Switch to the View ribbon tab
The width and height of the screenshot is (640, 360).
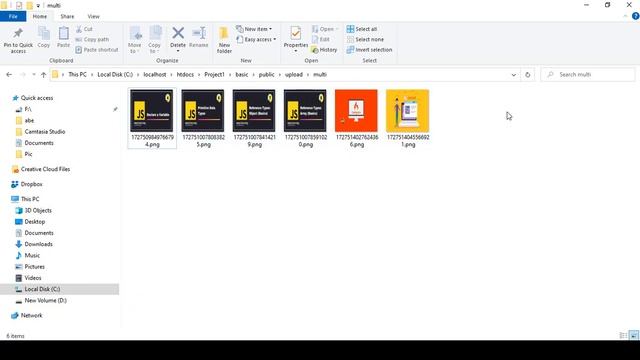click(93, 16)
